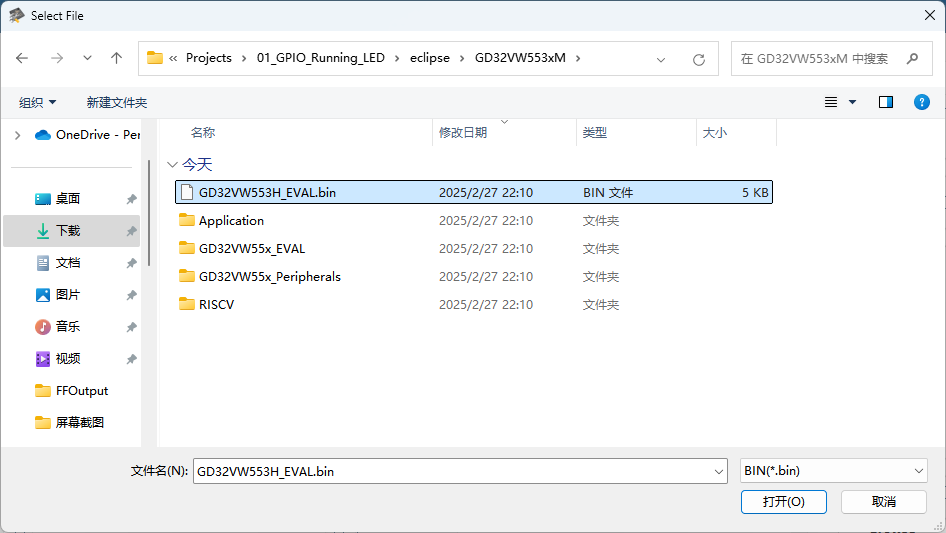
Task: Click the pin icon beside 音乐
Action: (132, 327)
